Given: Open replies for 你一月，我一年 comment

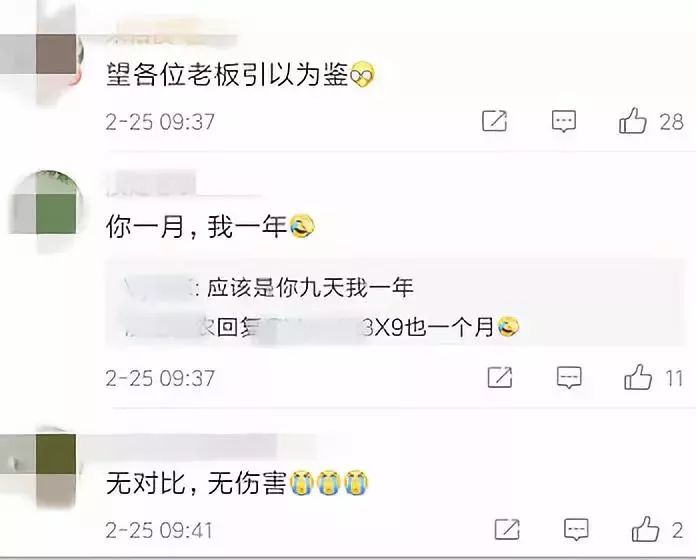Looking at the screenshot, I should click(x=569, y=378).
